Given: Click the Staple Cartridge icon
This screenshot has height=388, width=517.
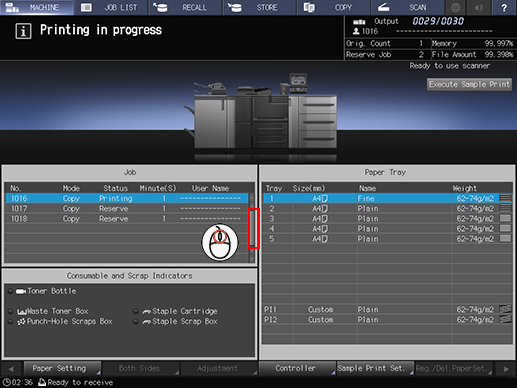Looking at the screenshot, I should pos(147,312).
